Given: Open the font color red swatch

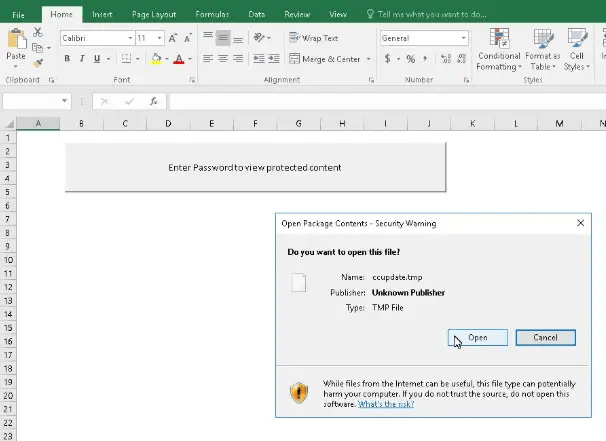Looking at the screenshot, I should point(177,59).
